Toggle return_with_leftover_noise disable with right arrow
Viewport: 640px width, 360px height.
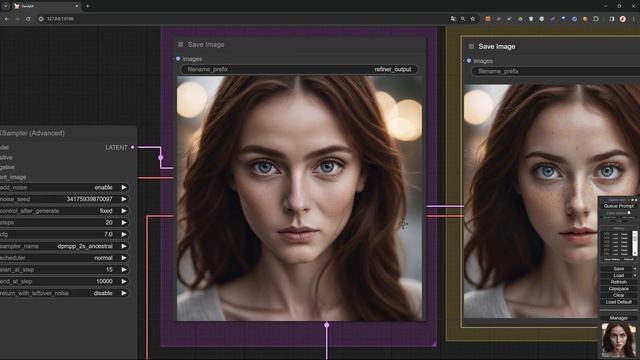point(124,293)
